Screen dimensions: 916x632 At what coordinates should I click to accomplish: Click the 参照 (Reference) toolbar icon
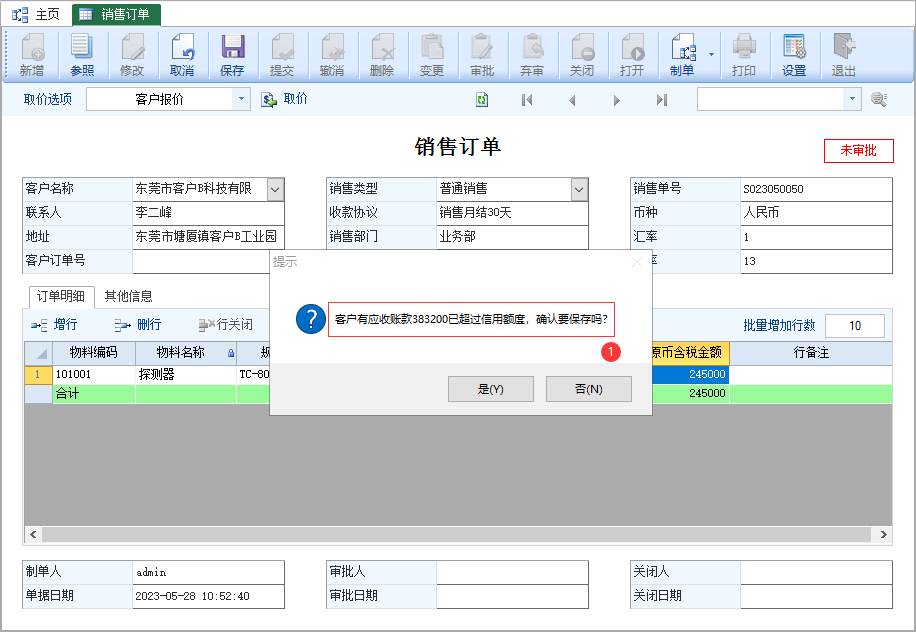[82, 55]
